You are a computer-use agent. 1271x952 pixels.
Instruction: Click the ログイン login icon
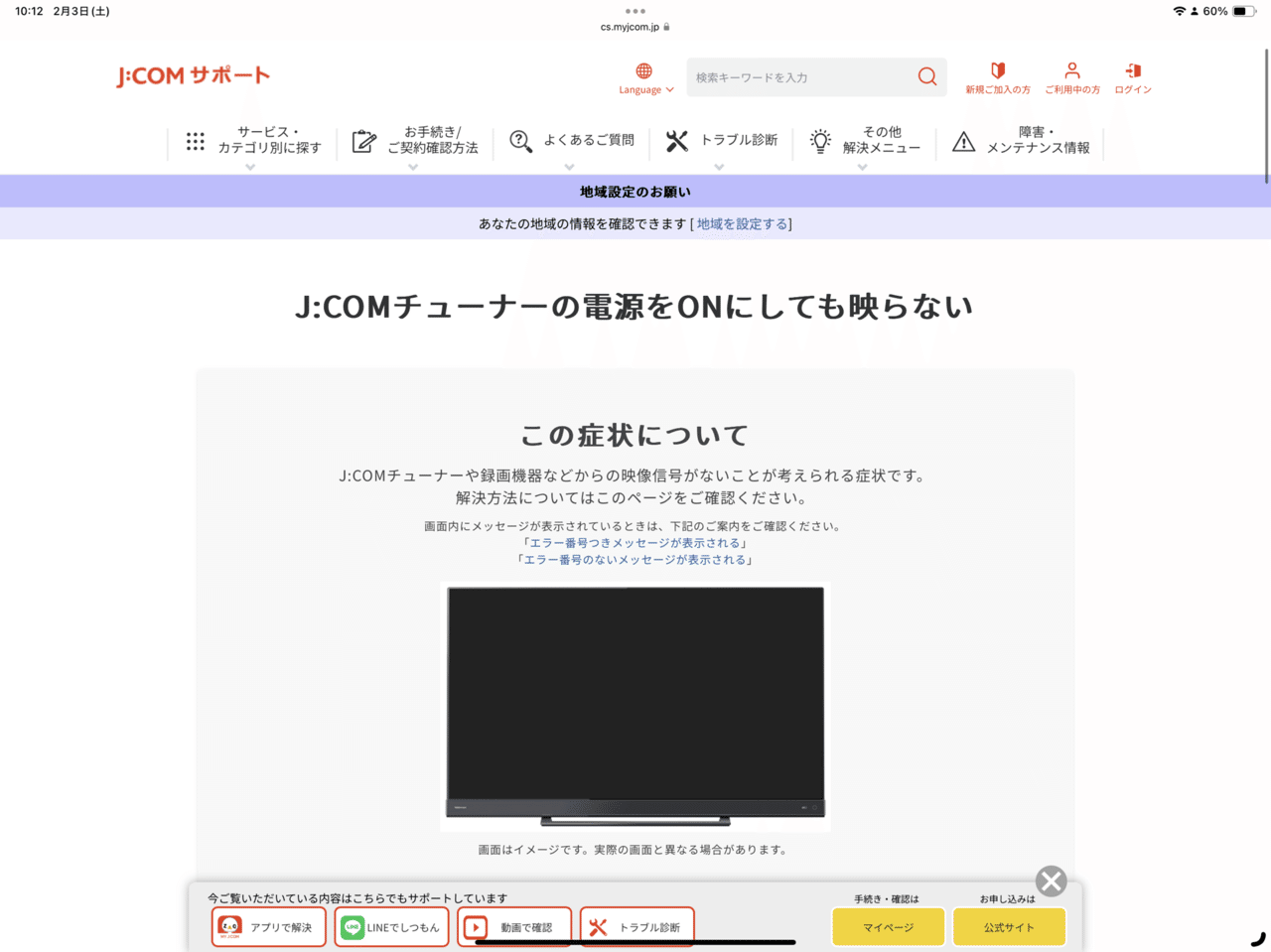tap(1133, 70)
